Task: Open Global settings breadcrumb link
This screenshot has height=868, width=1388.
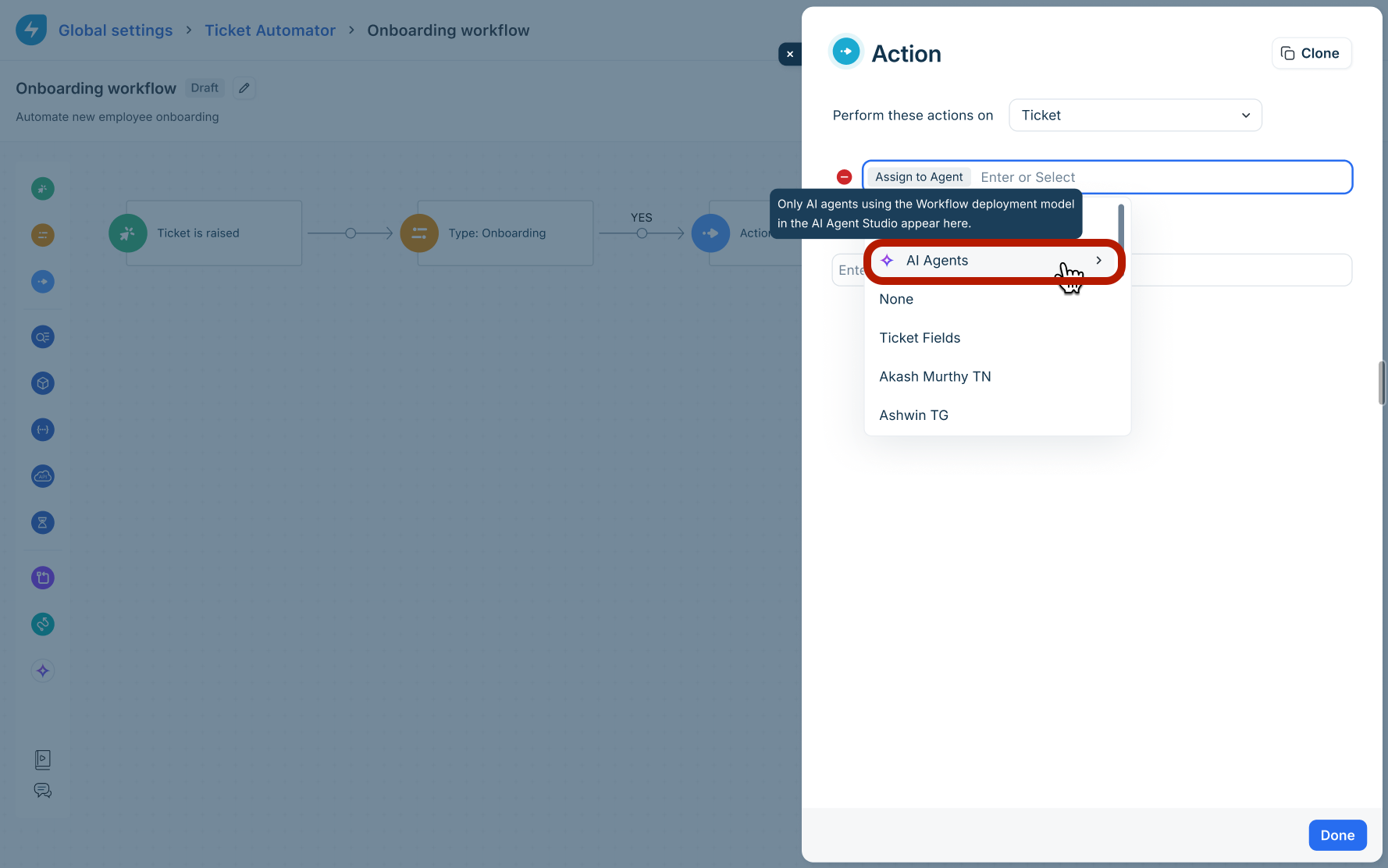Action: click(116, 30)
